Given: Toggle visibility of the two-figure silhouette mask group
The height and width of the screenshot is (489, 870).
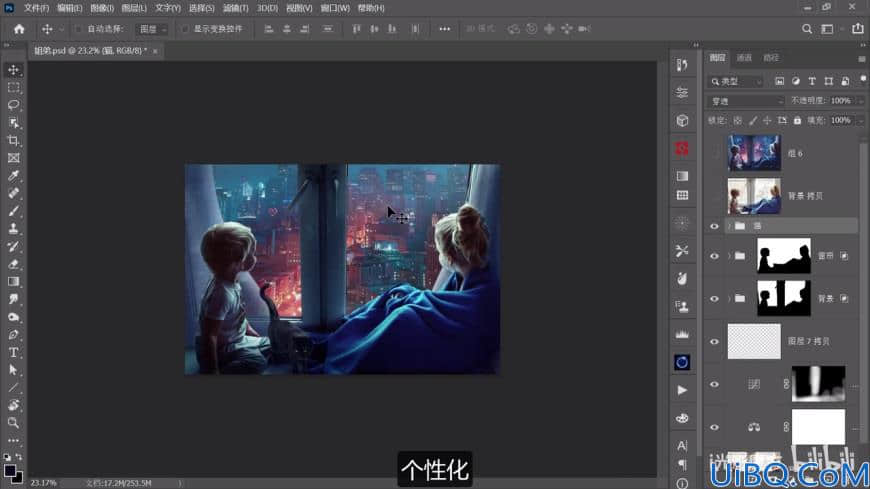Looking at the screenshot, I should pyautogui.click(x=714, y=256).
